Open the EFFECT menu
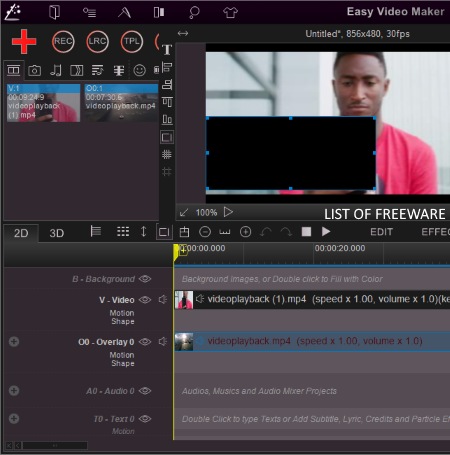The height and width of the screenshot is (455, 450). point(435,232)
